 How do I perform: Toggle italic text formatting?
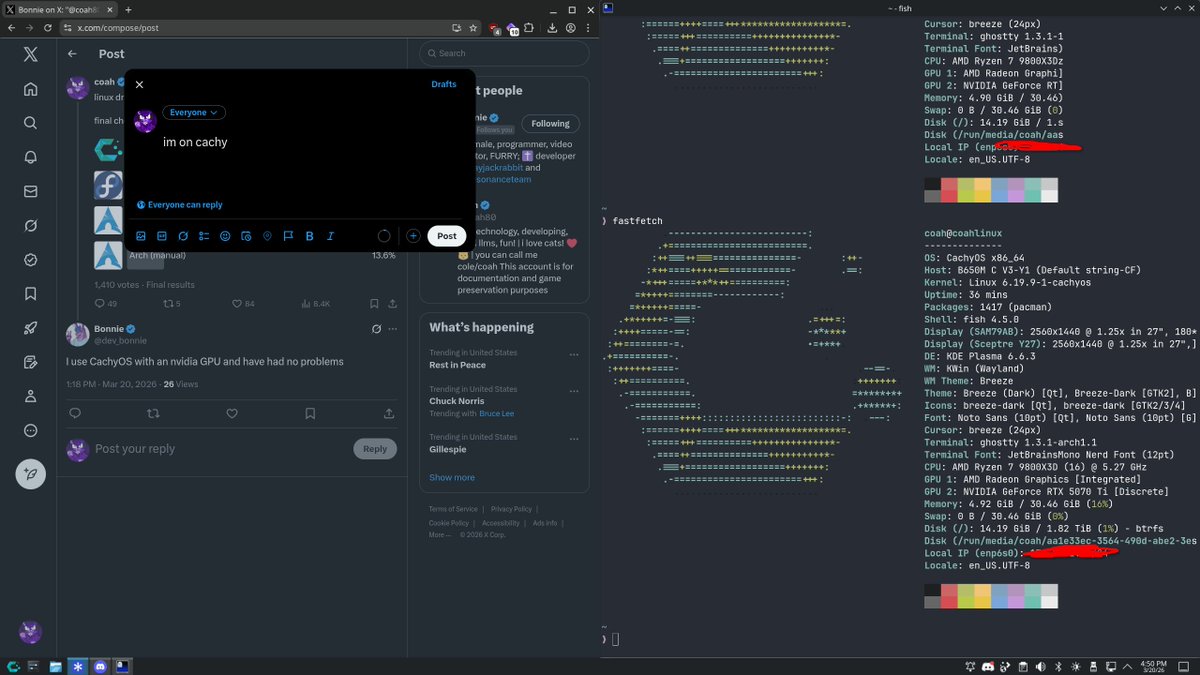[x=330, y=236]
